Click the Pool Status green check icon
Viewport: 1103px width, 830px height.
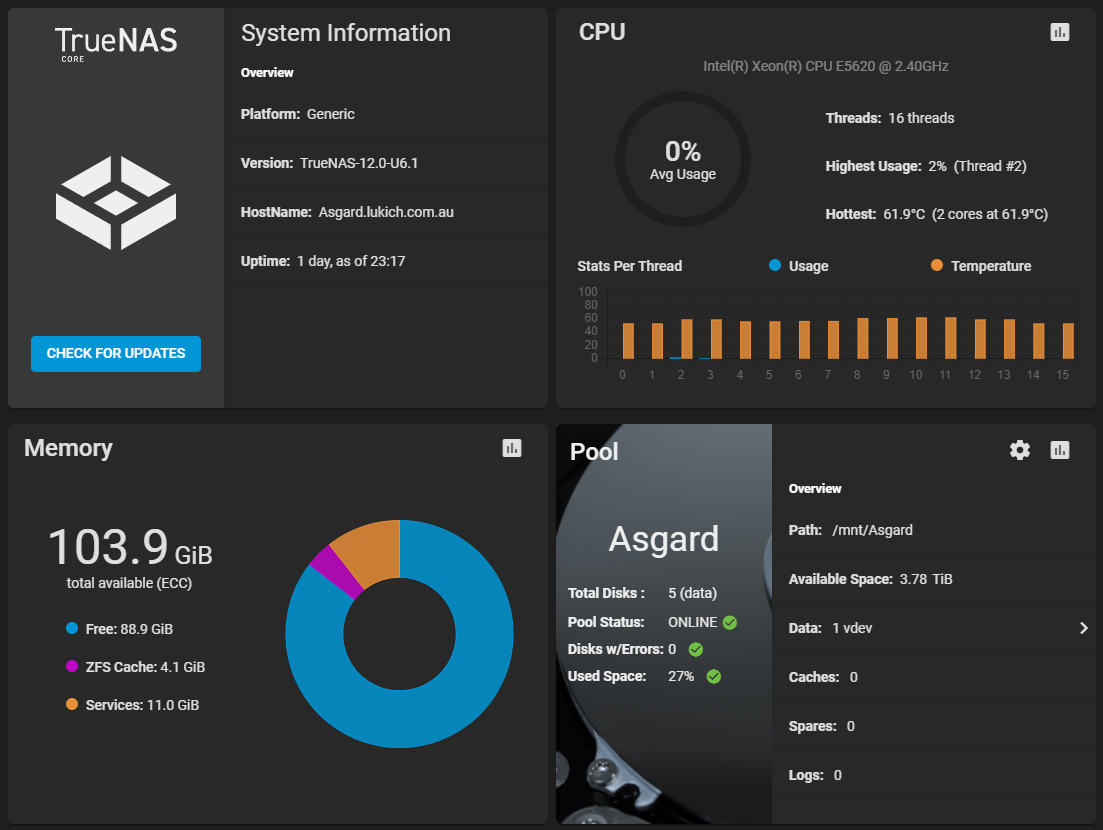coord(730,622)
